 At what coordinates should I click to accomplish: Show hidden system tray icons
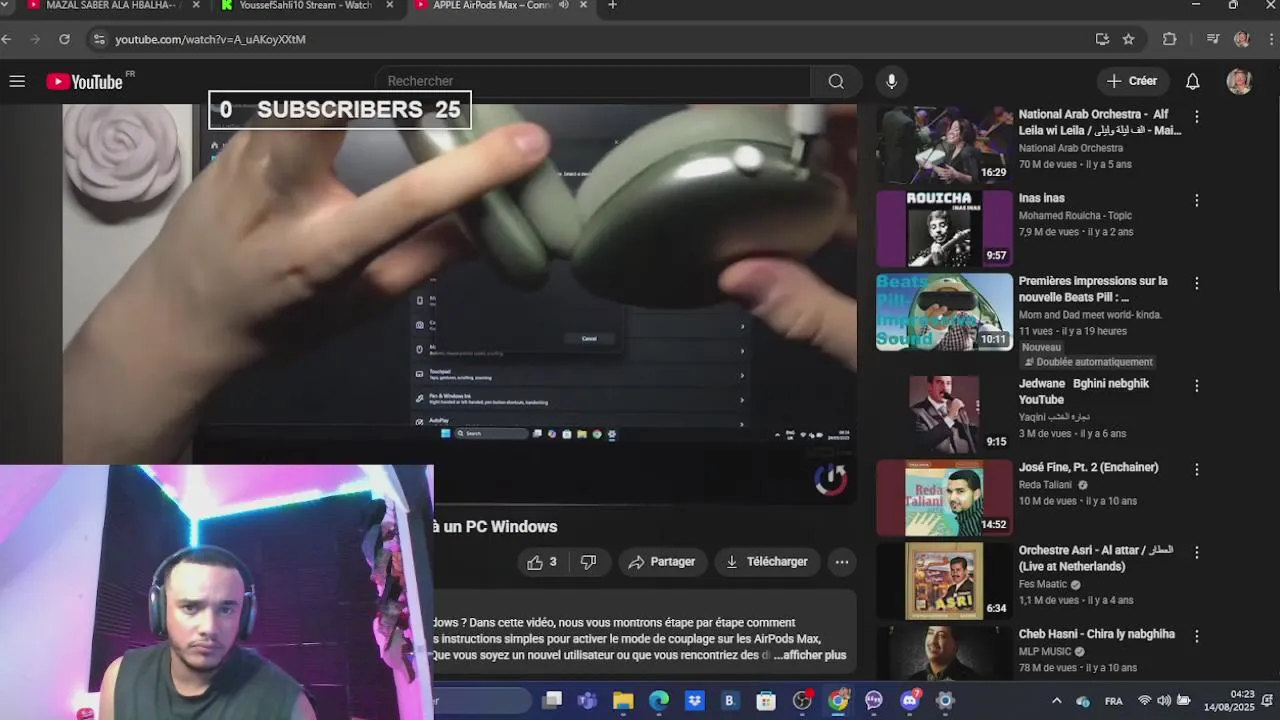[x=1056, y=701]
